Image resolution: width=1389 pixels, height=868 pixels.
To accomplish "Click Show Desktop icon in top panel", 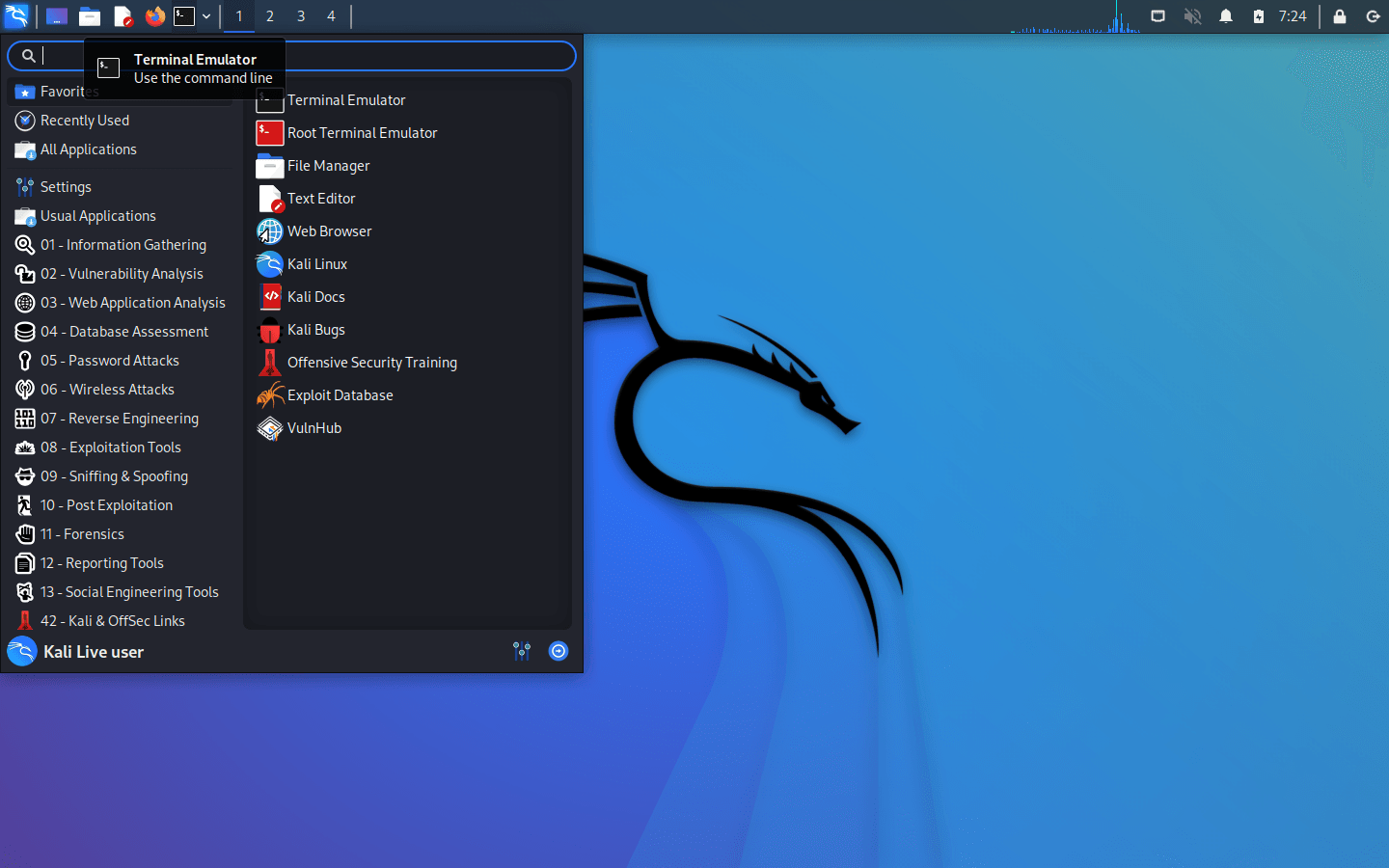I will point(57,16).
